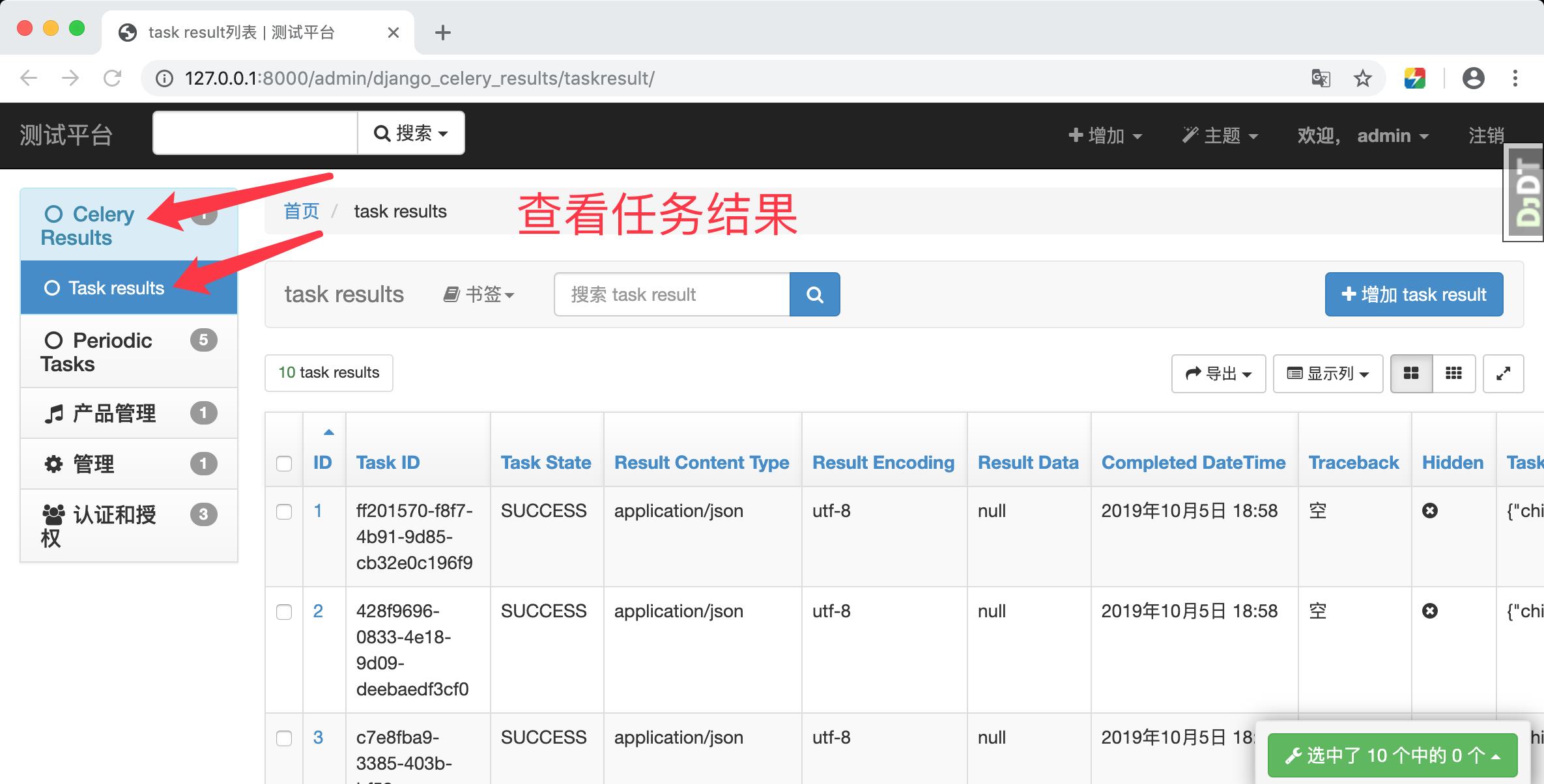The height and width of the screenshot is (784, 1544).
Task: Open task result with ID 2
Action: click(318, 611)
